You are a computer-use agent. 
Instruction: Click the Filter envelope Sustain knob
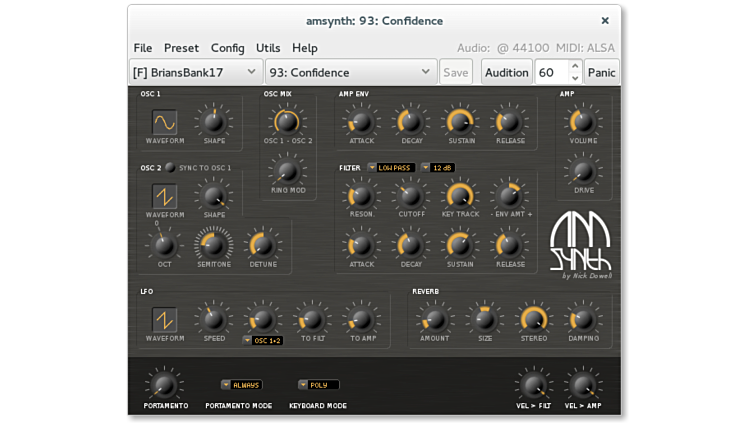[460, 246]
